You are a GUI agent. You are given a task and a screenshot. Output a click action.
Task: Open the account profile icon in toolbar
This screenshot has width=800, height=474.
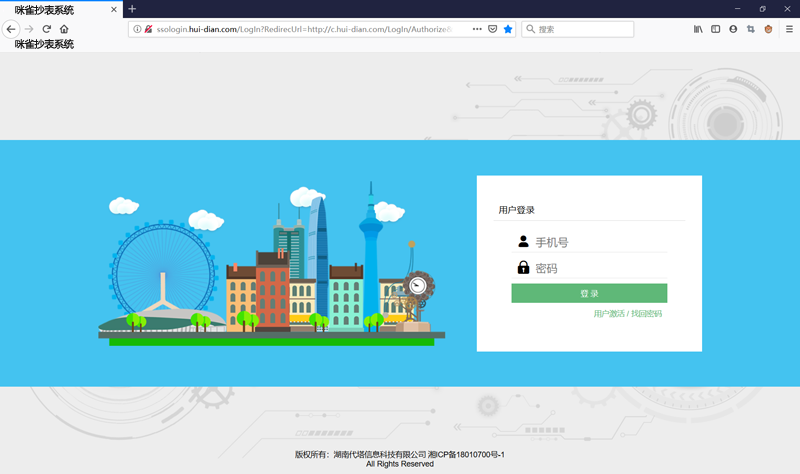pos(733,30)
